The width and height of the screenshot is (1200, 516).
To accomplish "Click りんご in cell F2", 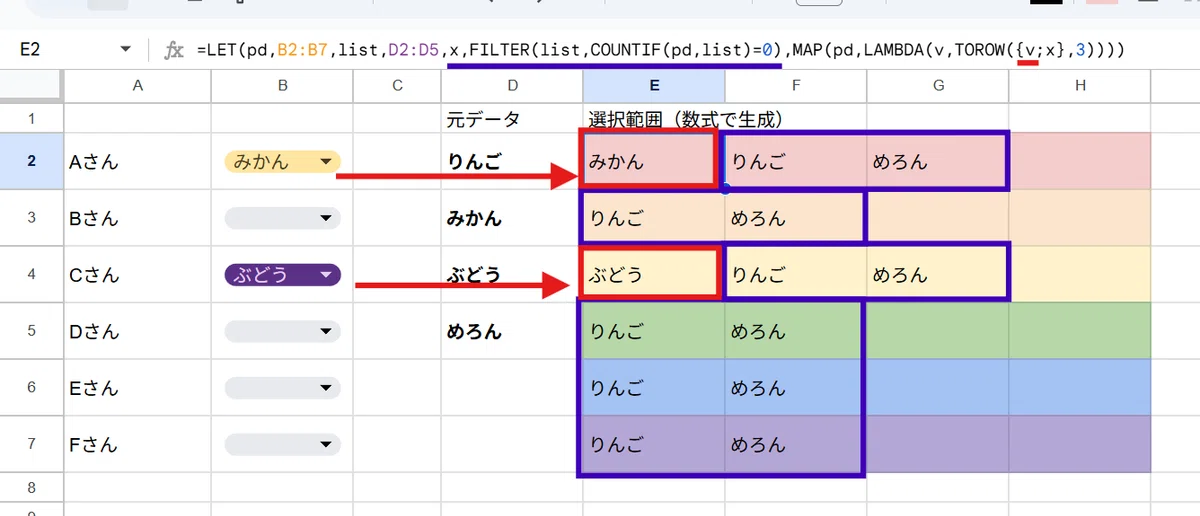I will 795,161.
